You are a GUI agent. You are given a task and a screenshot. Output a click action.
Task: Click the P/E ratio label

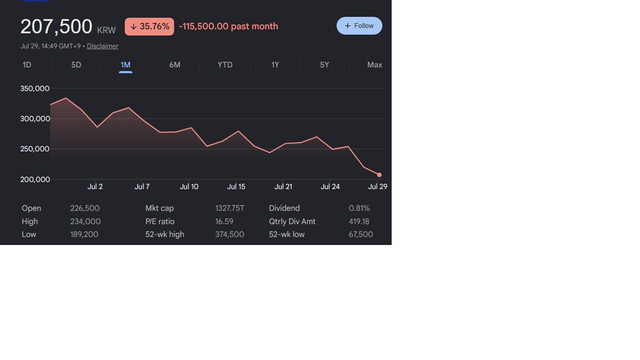(160, 222)
